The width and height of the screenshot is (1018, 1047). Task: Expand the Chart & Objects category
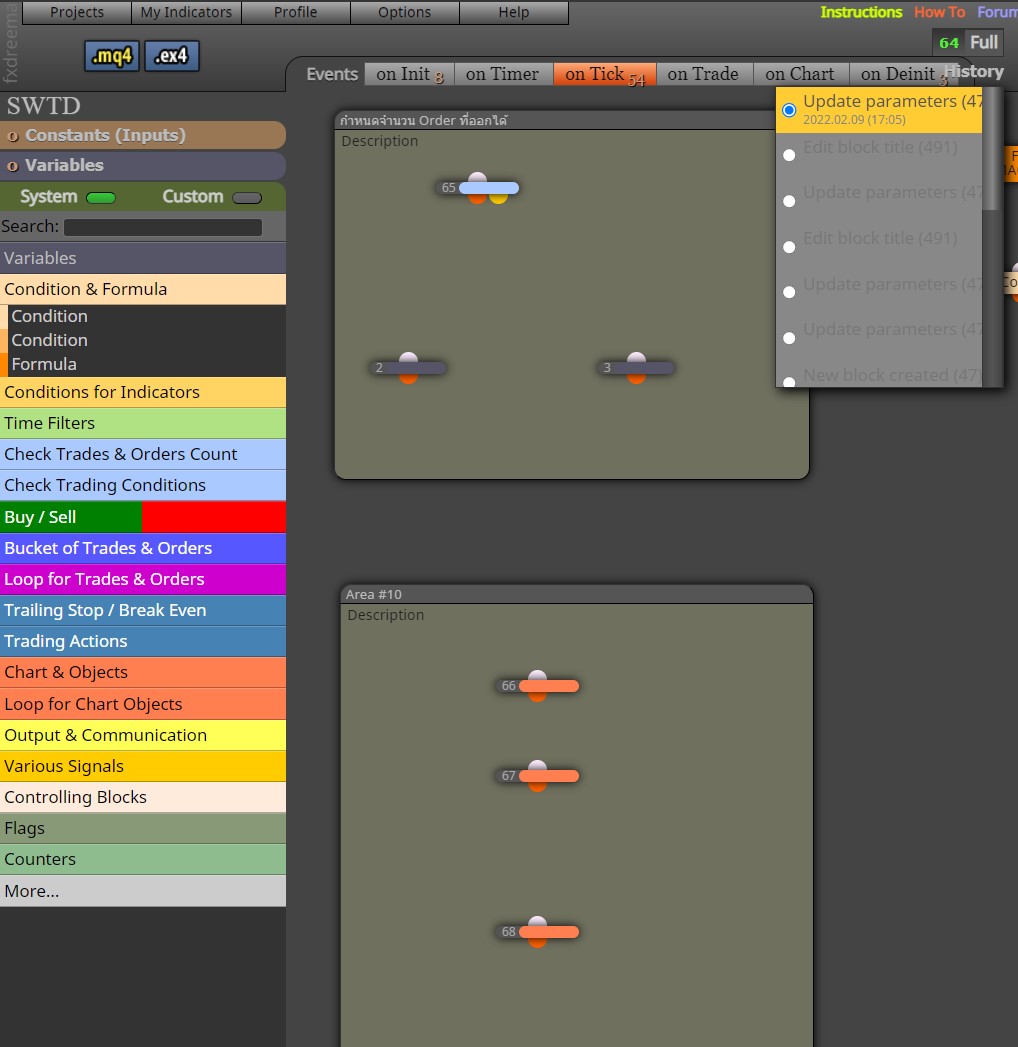point(143,672)
